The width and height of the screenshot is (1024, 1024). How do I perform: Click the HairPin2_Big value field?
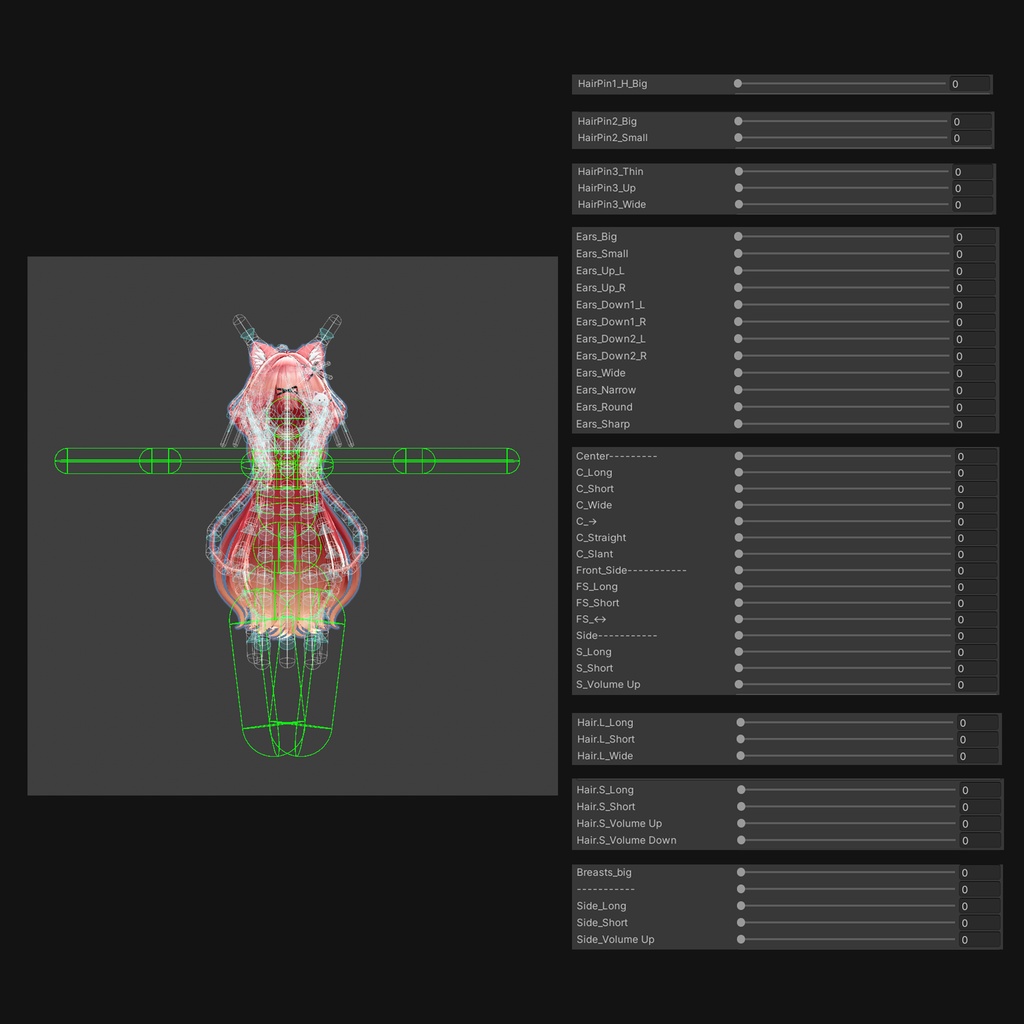(x=972, y=121)
